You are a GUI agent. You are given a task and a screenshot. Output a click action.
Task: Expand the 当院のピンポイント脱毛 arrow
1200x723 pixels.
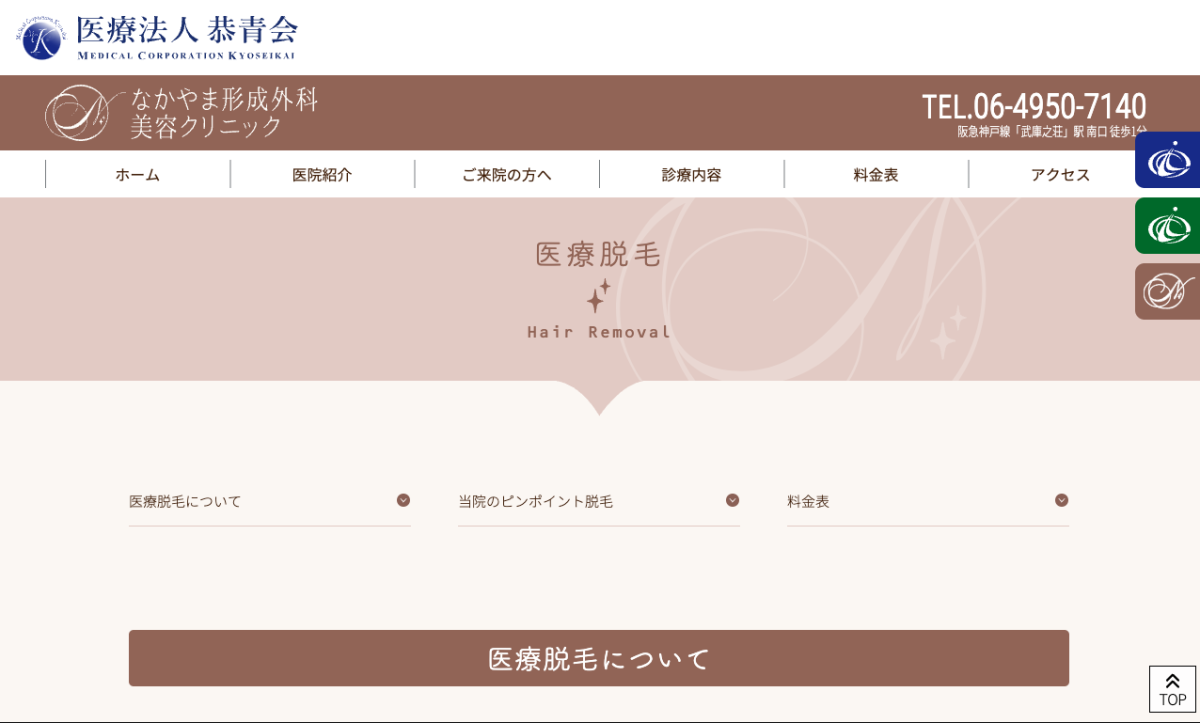tap(732, 500)
